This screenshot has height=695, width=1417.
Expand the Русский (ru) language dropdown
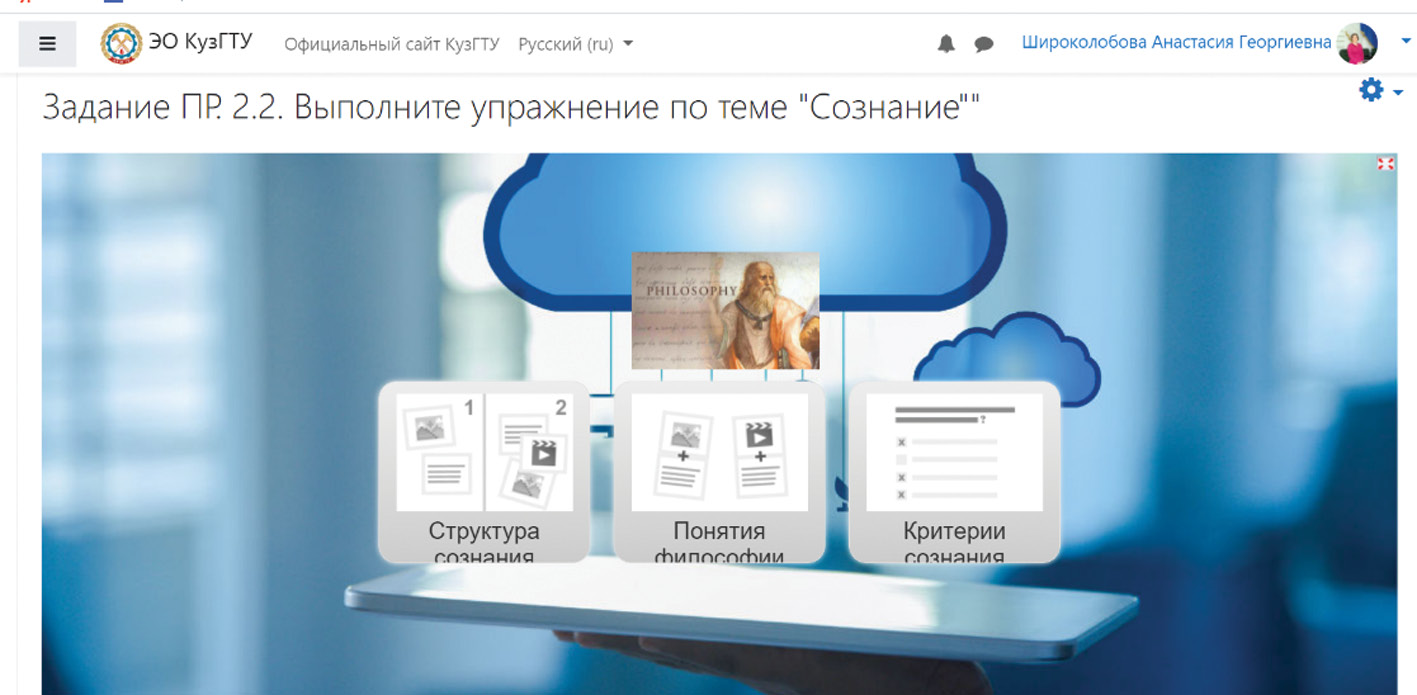575,44
